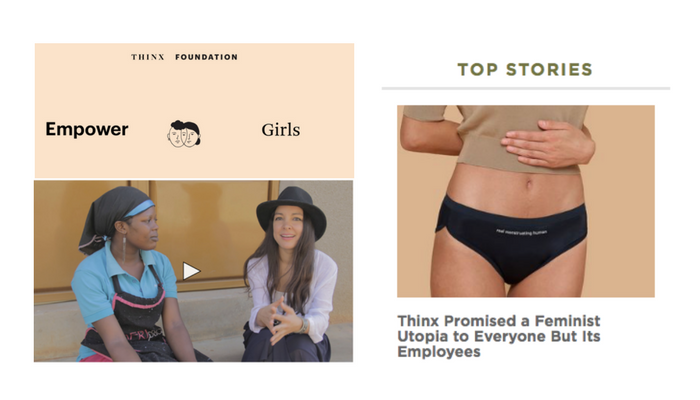Click the black hat in video frame

[292, 209]
